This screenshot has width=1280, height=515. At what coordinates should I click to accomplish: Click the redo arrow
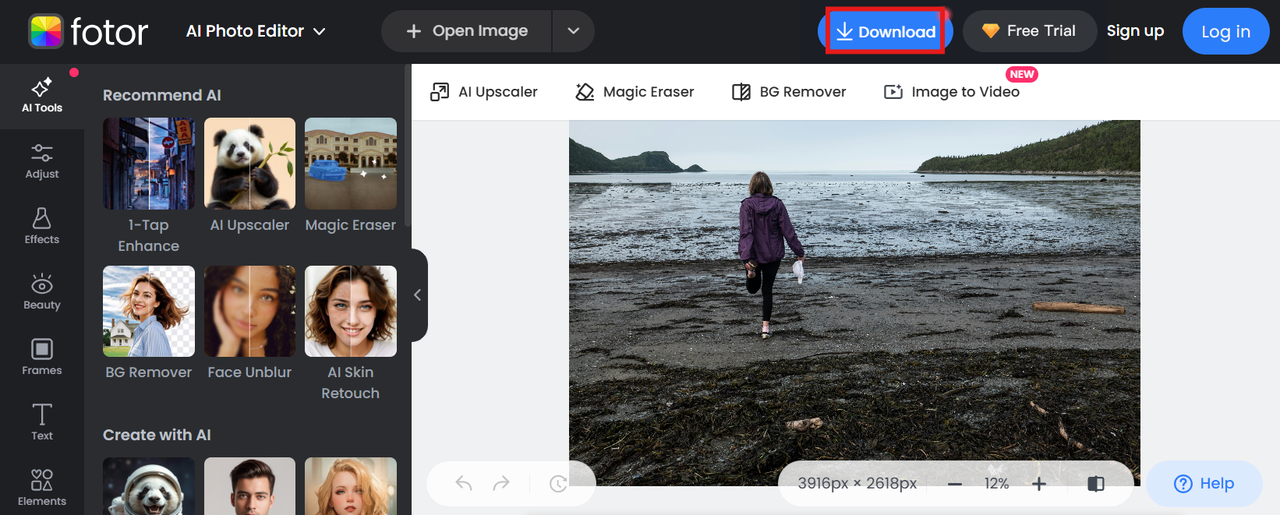[501, 484]
